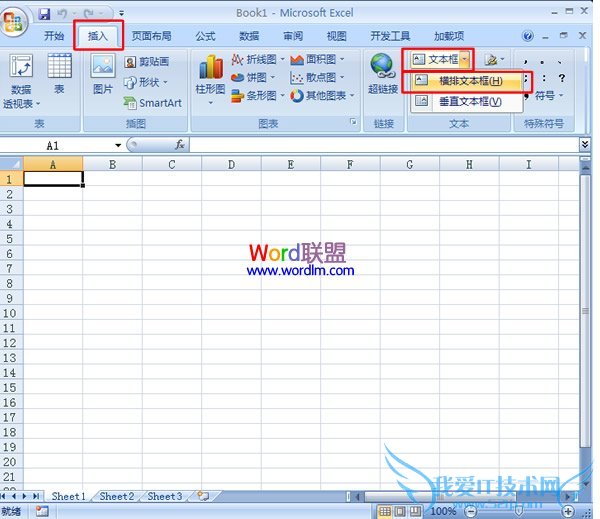Insert a table (表) icon
Viewport: 600px width, 519px height.
(x=59, y=73)
